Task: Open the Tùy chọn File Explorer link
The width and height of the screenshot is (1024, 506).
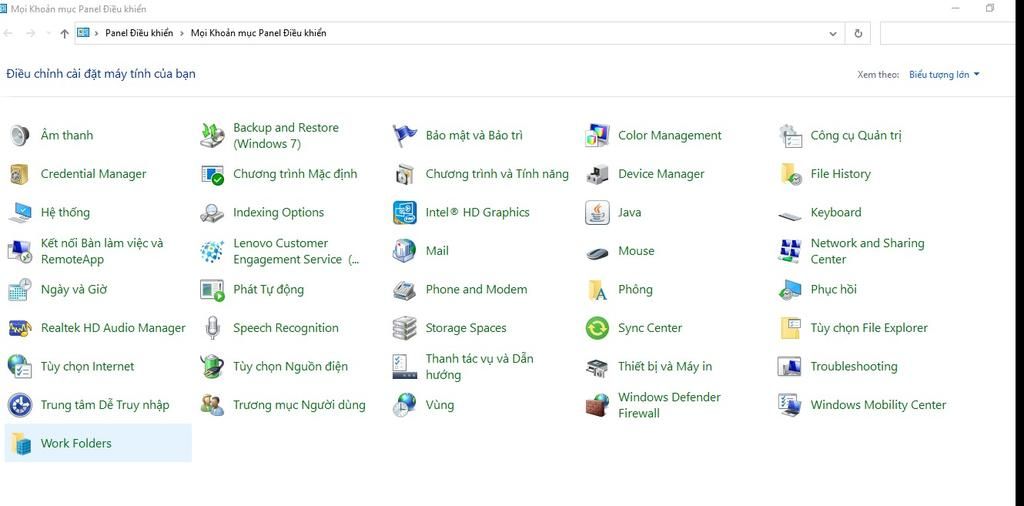Action: pos(869,328)
